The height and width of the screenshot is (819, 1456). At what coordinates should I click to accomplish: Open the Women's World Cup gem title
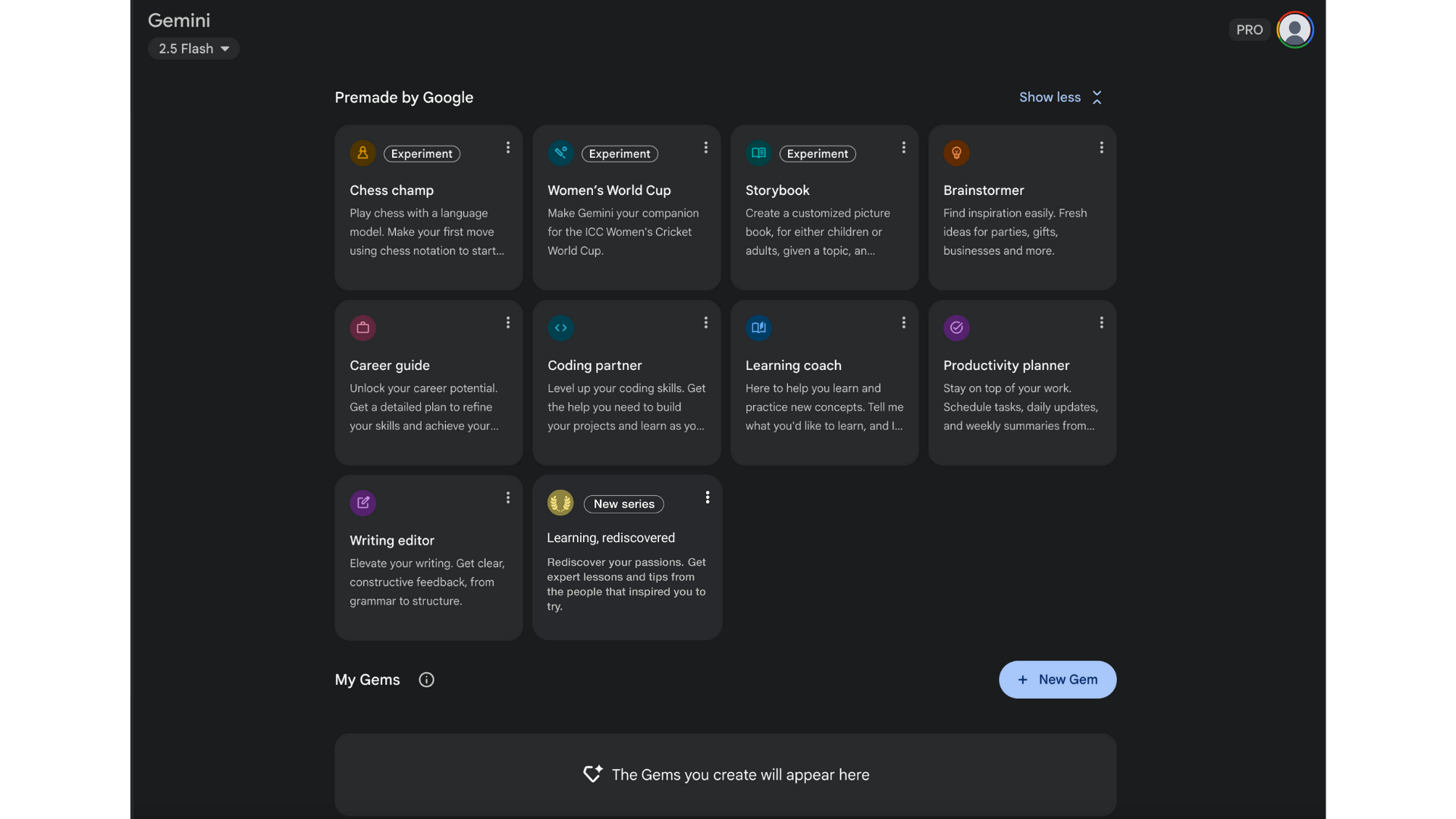pos(610,190)
